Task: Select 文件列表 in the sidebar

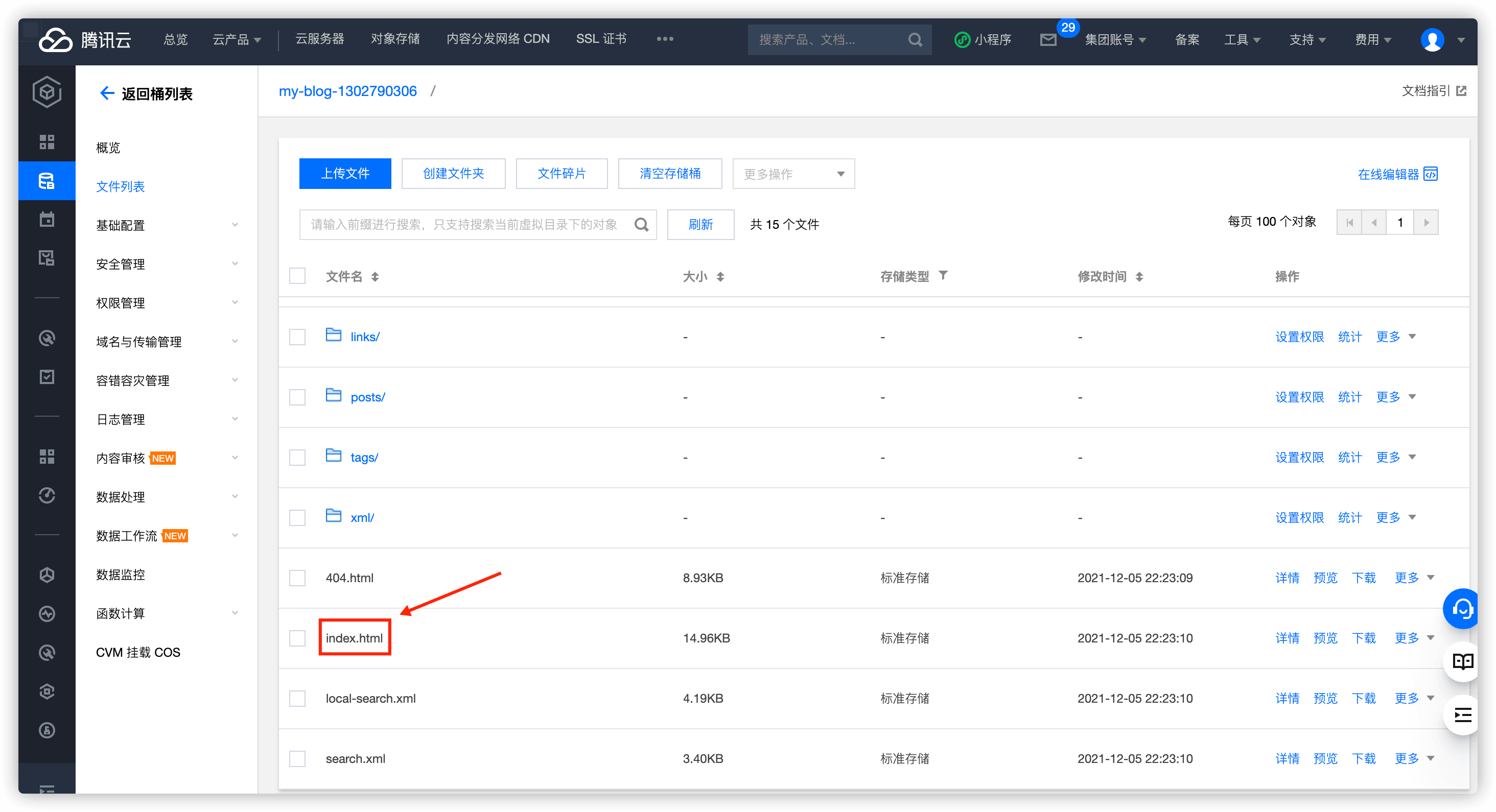Action: 120,186
